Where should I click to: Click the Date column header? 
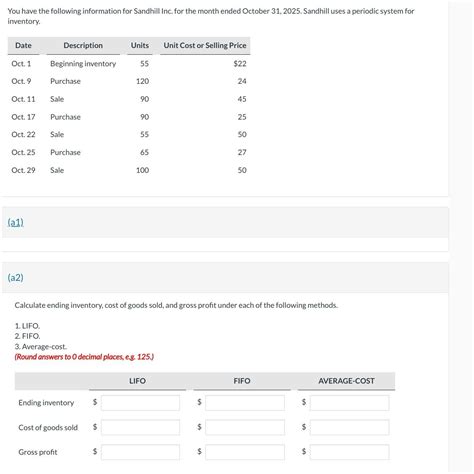click(x=23, y=46)
